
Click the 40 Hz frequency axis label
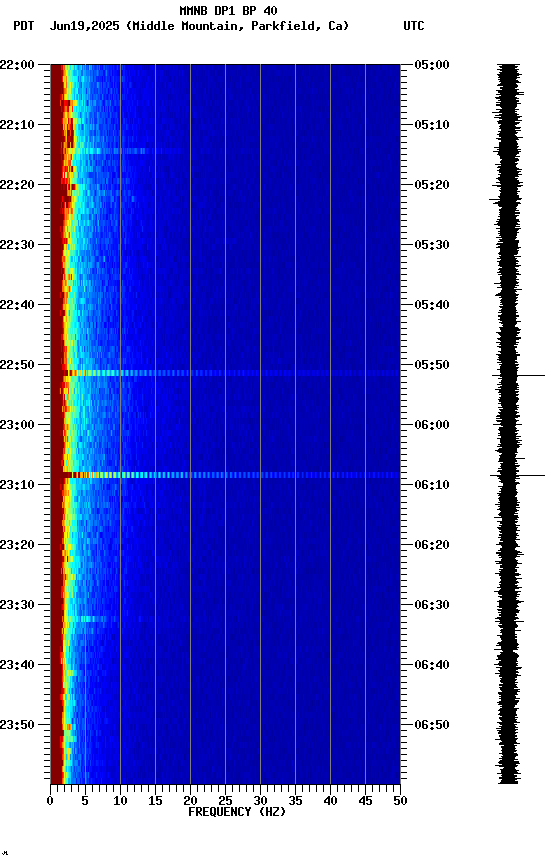coord(330,801)
